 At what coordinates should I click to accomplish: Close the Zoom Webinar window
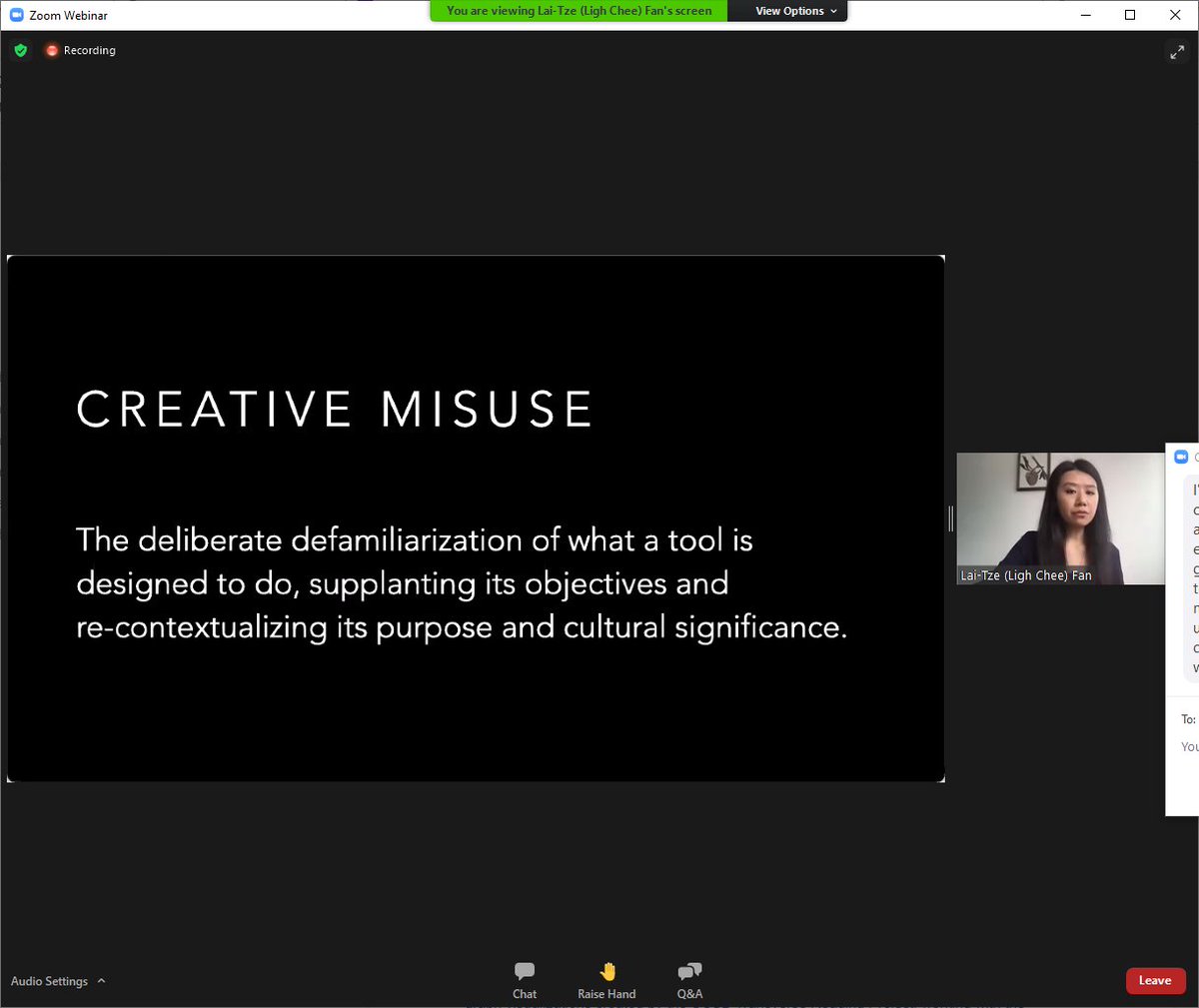[x=1176, y=15]
